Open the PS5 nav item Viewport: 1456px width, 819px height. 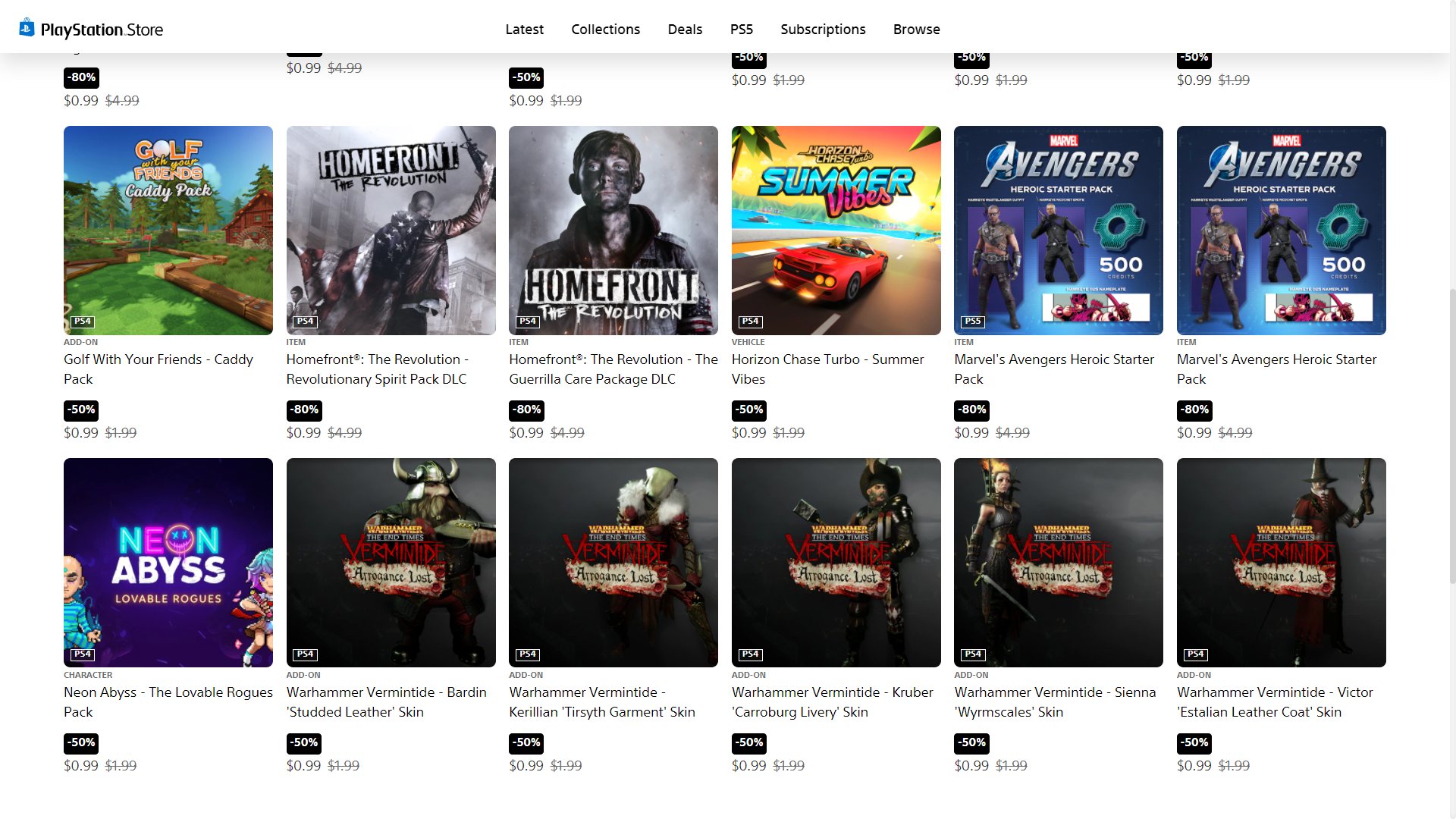click(741, 30)
